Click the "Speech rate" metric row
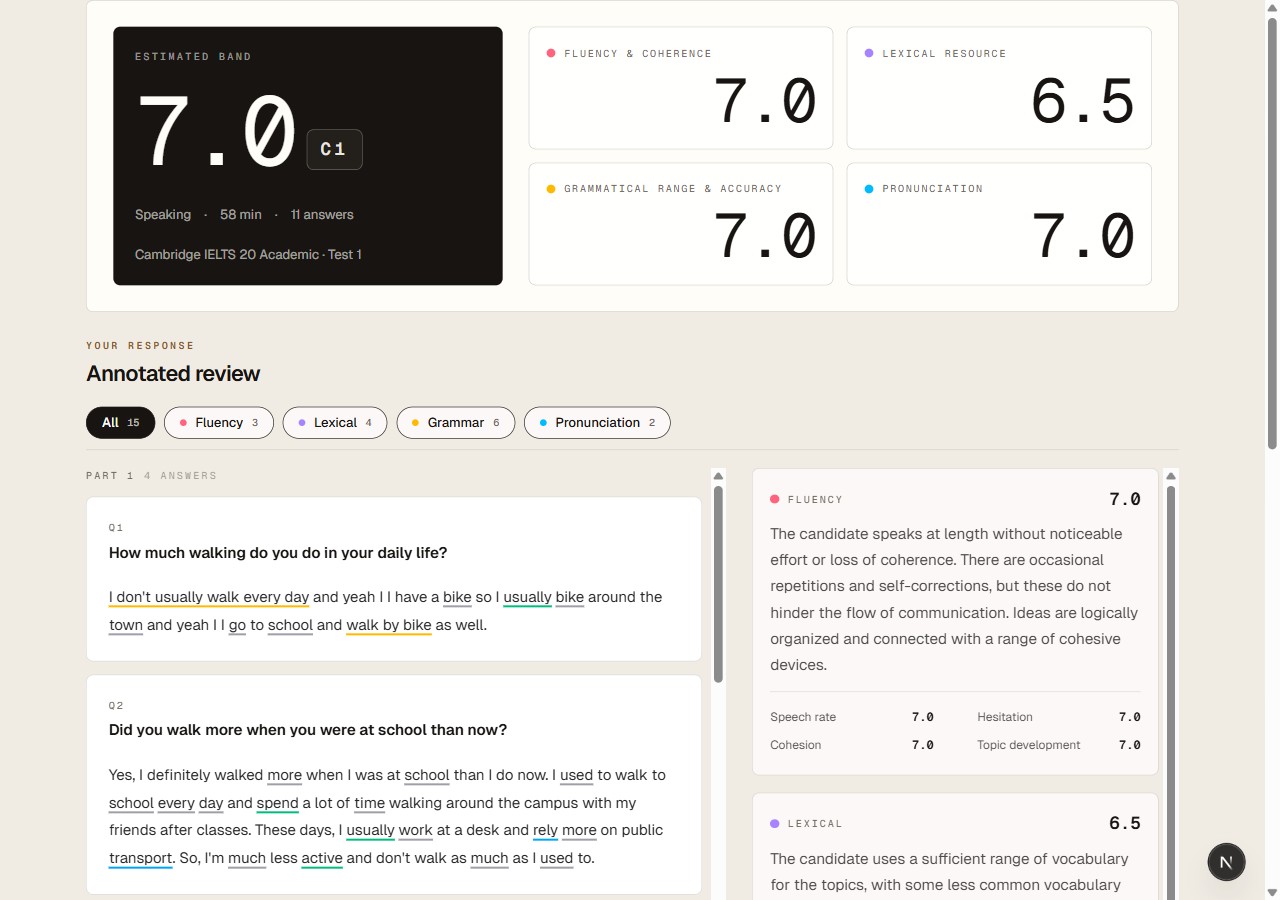The height and width of the screenshot is (900, 1280). point(852,717)
